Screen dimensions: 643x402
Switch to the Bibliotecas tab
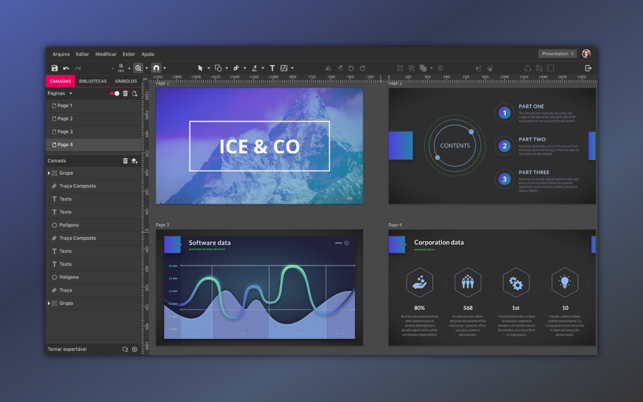coord(93,81)
